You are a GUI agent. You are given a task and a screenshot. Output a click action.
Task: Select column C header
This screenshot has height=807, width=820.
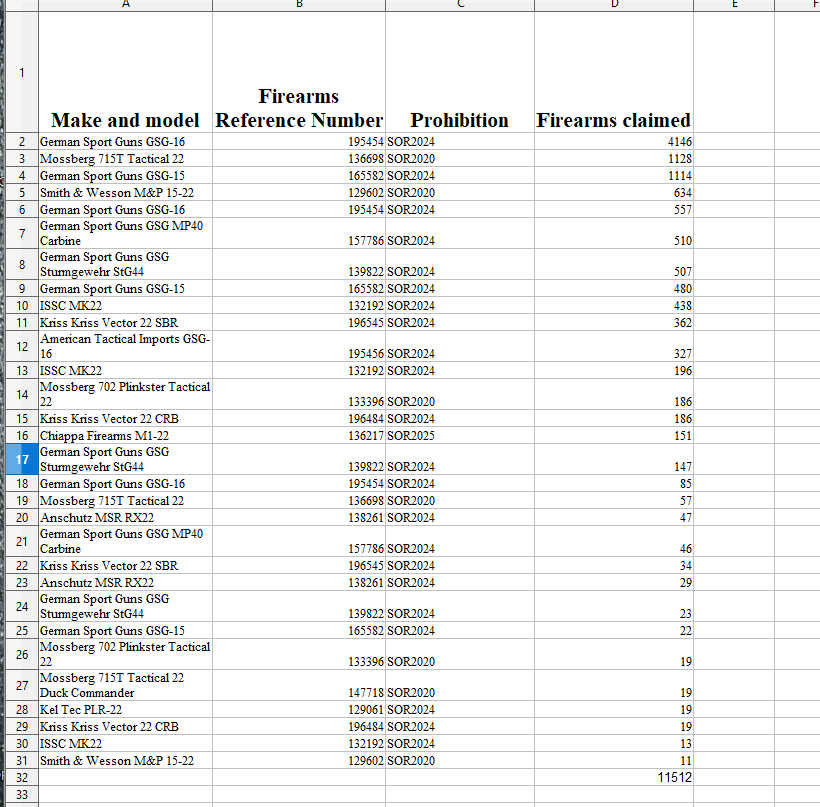click(x=460, y=5)
